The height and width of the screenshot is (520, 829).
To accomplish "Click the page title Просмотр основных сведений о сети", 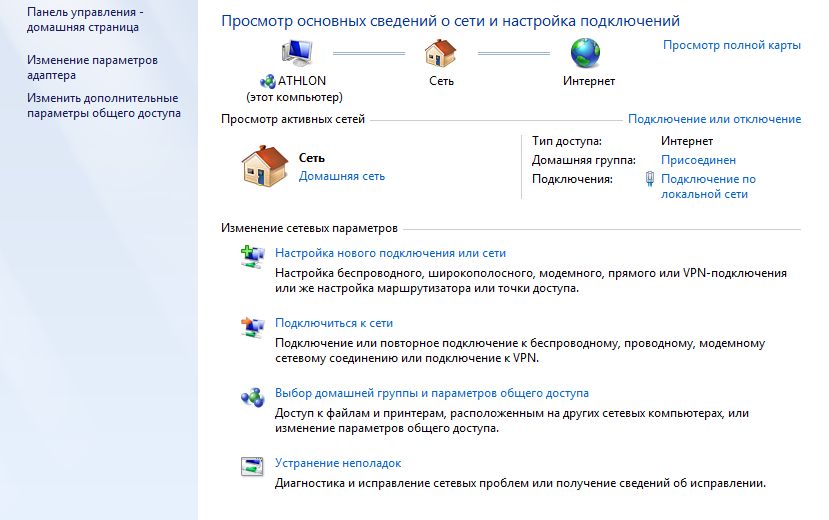I will click(x=450, y=21).
